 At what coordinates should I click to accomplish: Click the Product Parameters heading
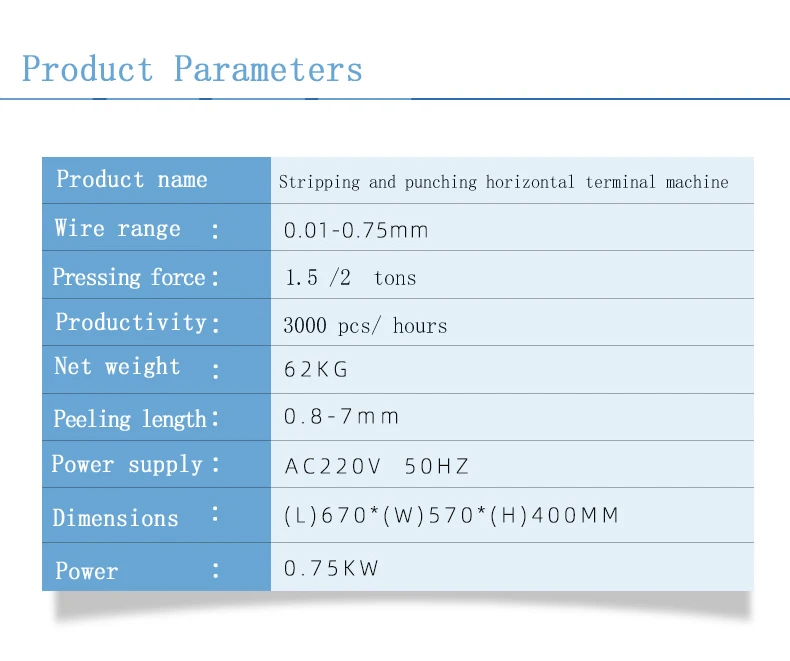(x=192, y=70)
